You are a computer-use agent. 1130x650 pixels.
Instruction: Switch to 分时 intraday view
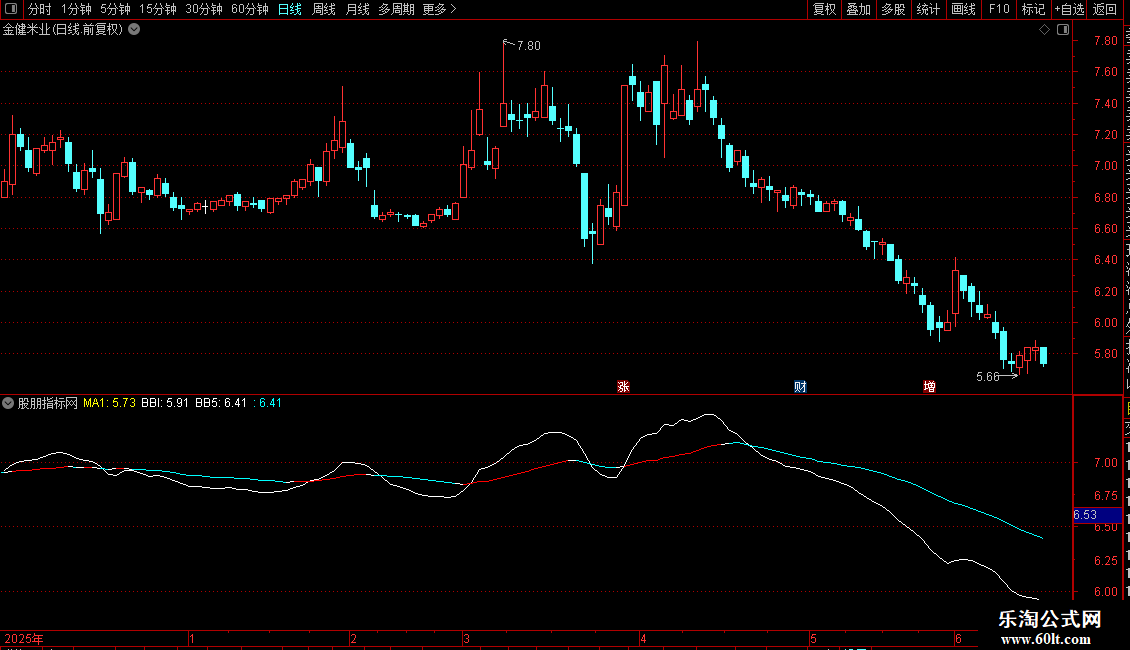pyautogui.click(x=40, y=9)
